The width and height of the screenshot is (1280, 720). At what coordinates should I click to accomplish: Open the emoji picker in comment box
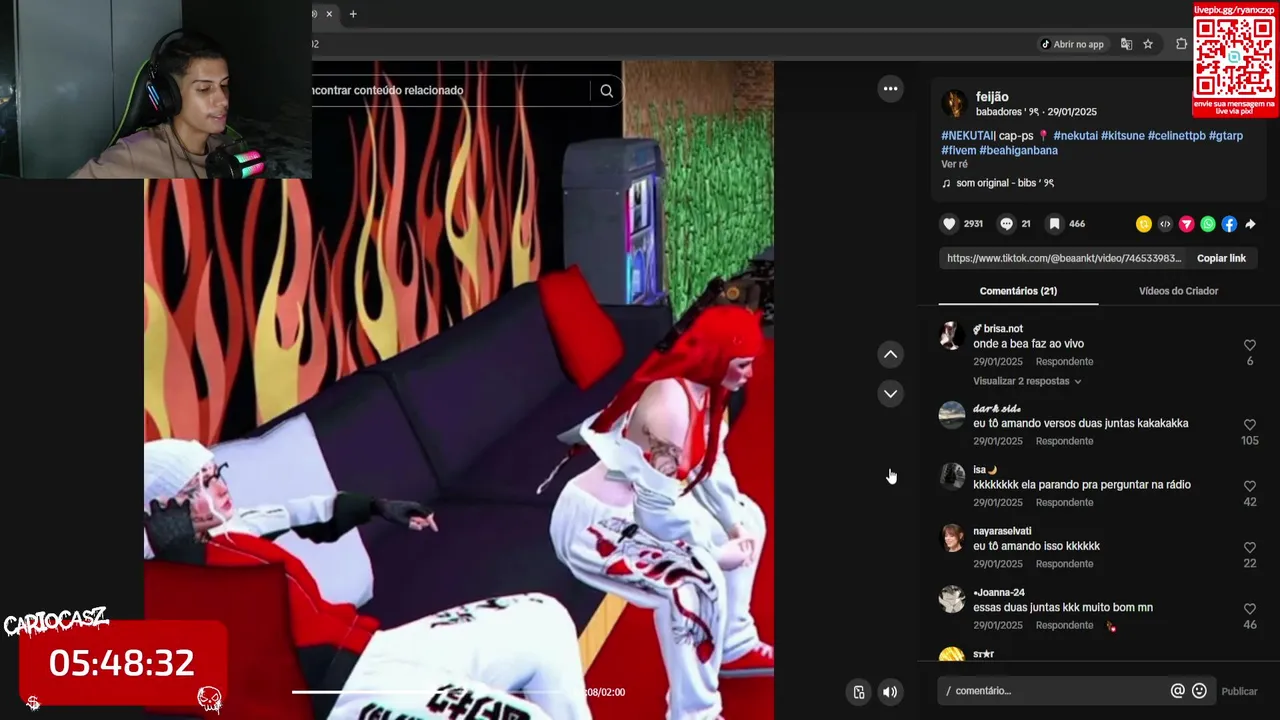[x=1199, y=691]
